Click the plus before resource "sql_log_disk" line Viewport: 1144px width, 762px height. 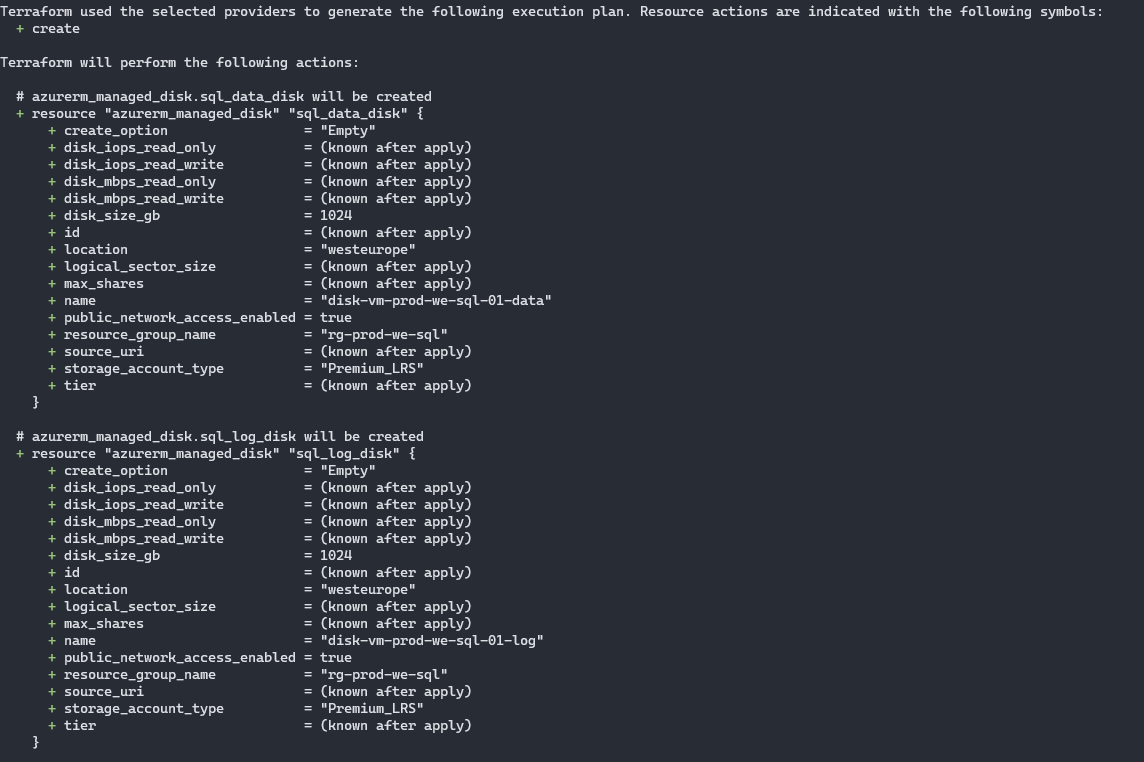20,454
